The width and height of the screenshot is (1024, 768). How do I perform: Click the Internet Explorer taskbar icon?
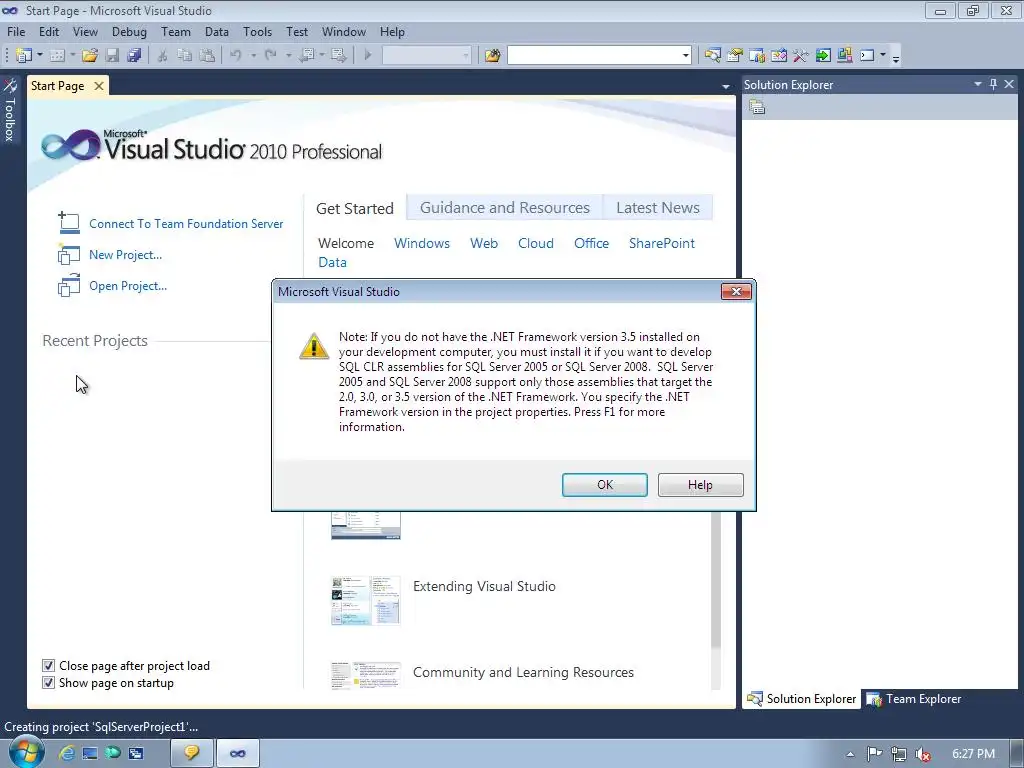coord(67,753)
